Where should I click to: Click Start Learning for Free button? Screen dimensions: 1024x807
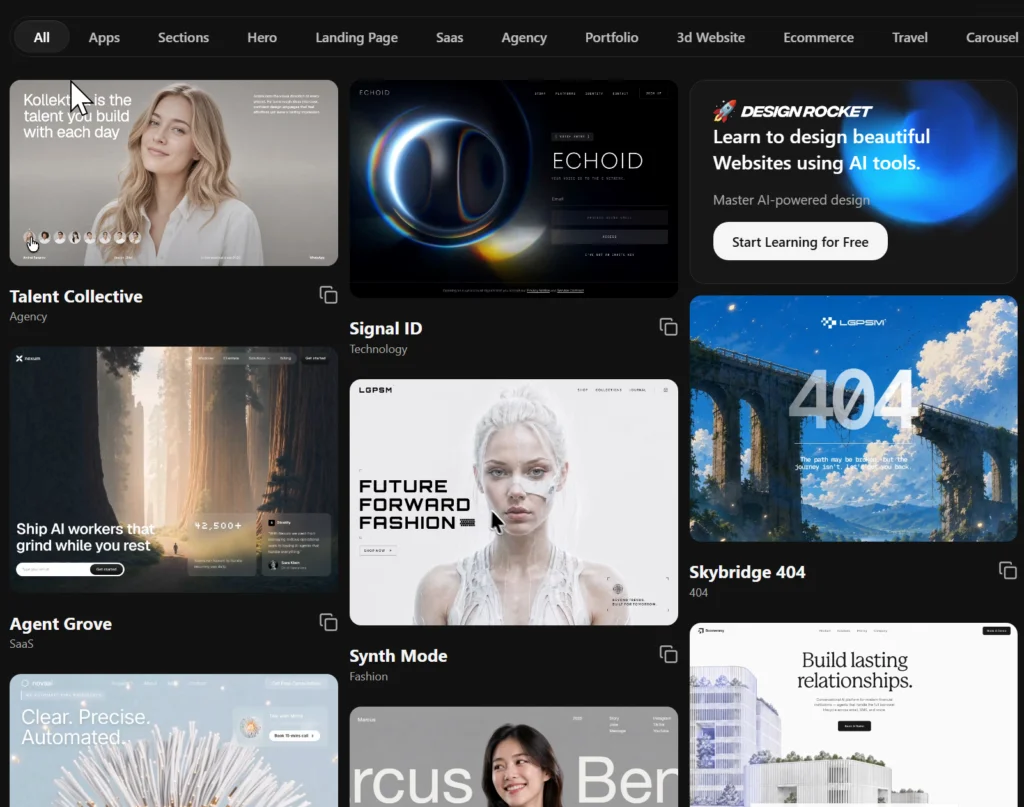click(x=800, y=242)
